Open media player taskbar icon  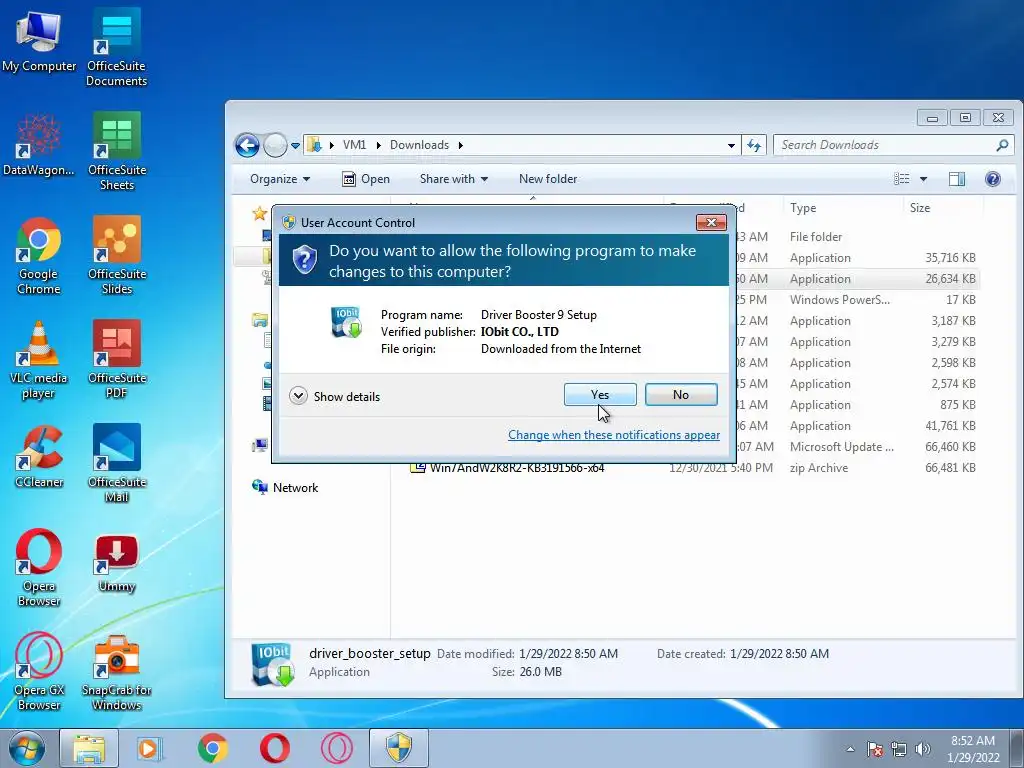coord(150,748)
